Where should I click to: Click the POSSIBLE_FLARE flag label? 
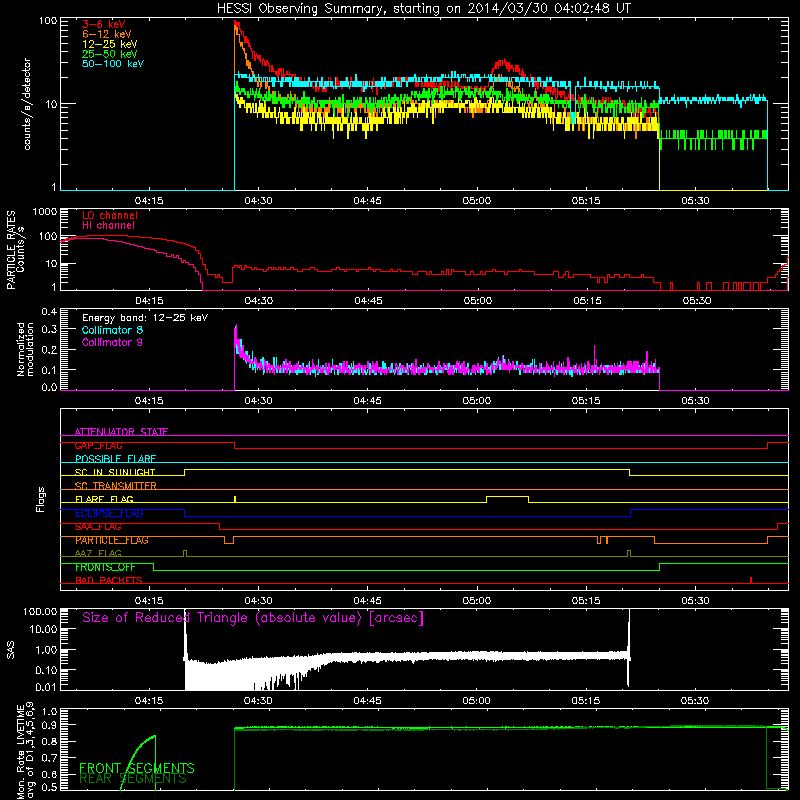(x=115, y=459)
